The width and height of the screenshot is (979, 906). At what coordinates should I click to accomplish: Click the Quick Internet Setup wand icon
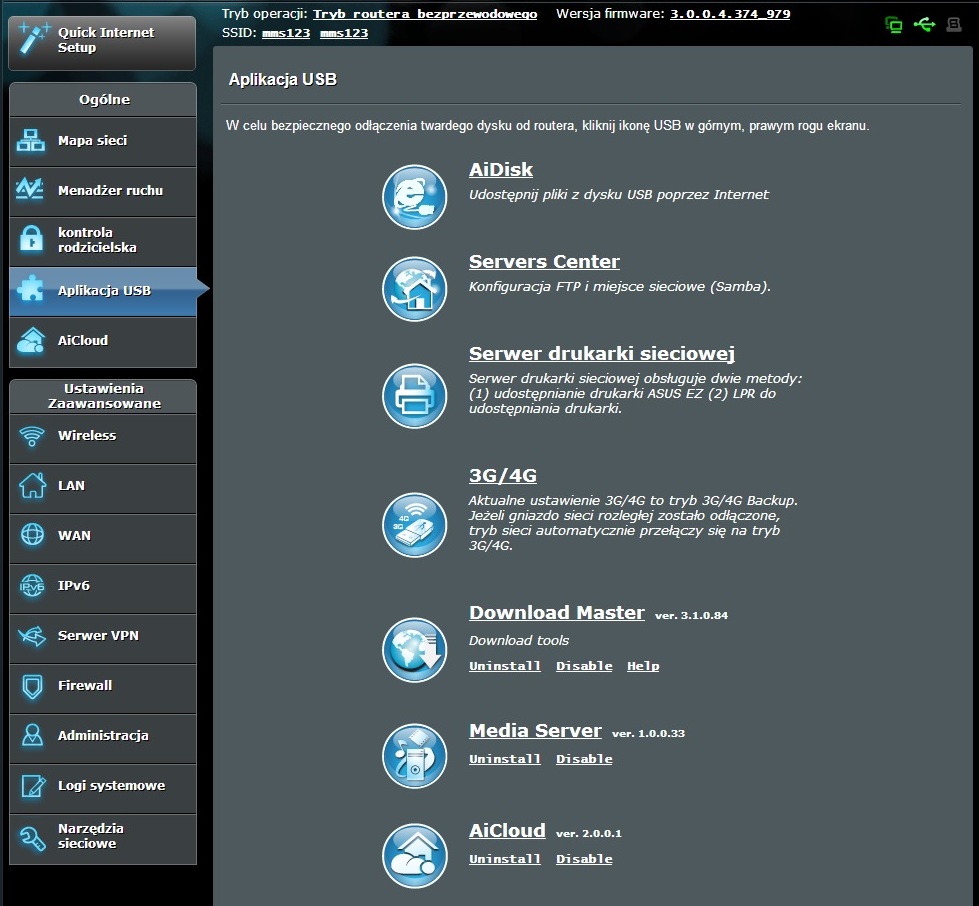[x=33, y=39]
